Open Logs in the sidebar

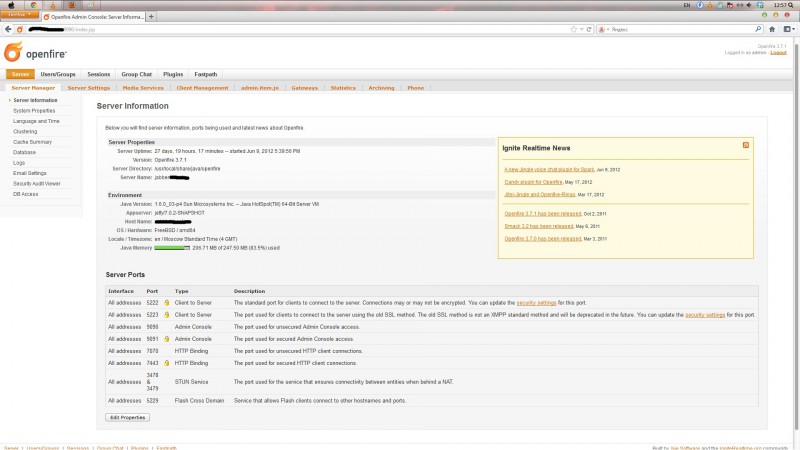point(19,163)
